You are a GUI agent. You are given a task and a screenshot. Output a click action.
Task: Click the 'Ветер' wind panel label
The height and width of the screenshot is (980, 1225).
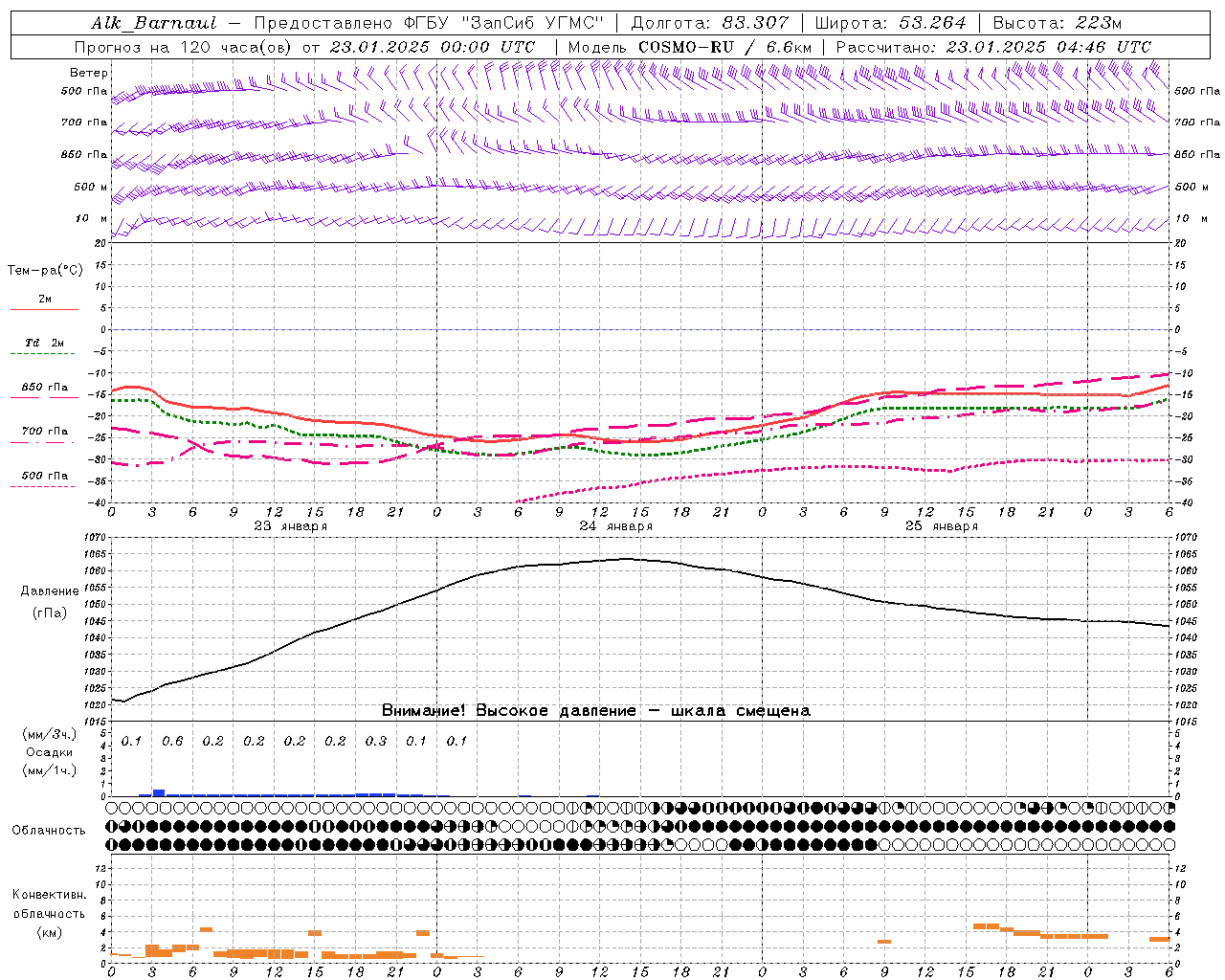[89, 73]
